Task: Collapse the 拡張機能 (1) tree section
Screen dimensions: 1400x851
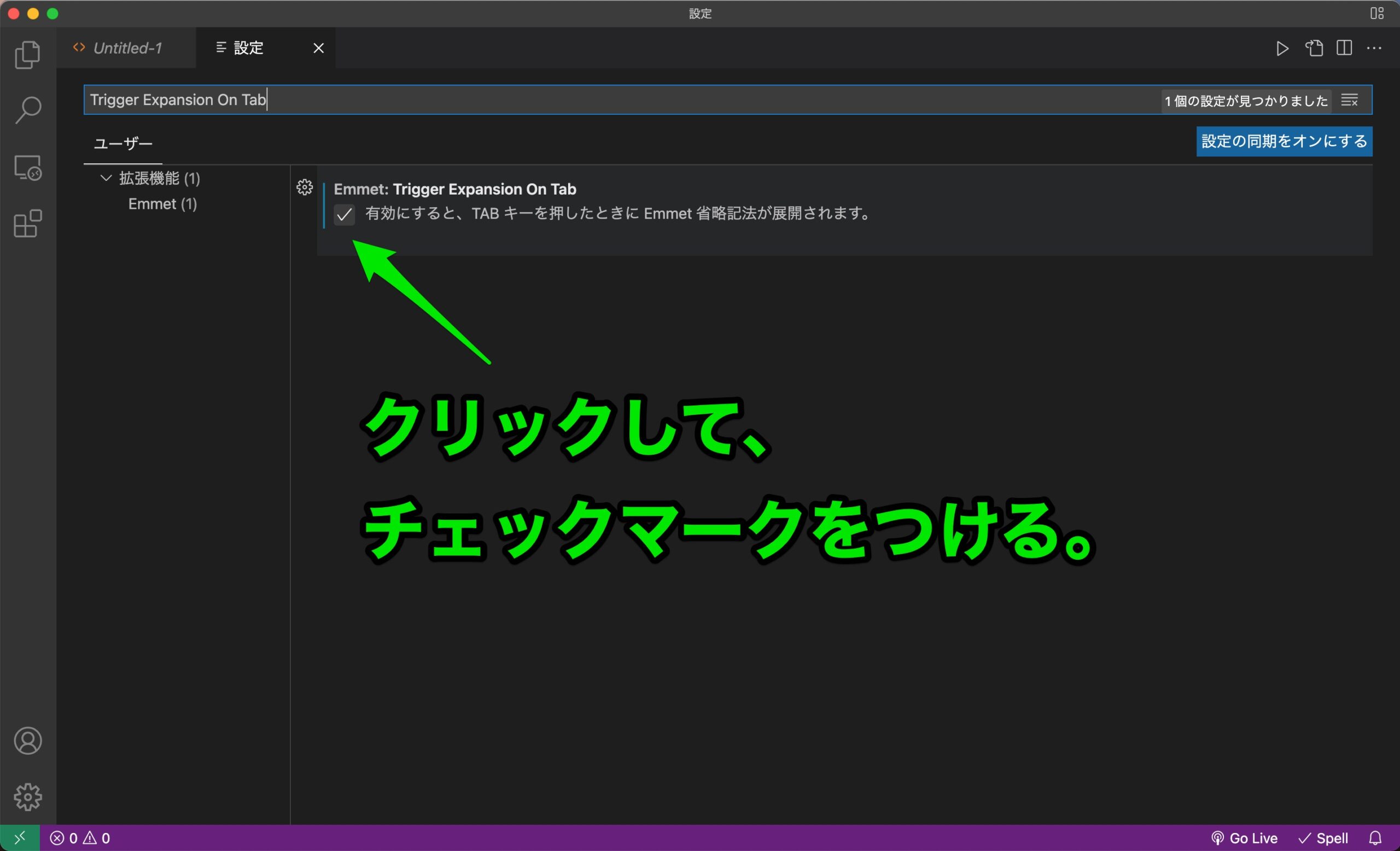Action: coord(106,178)
